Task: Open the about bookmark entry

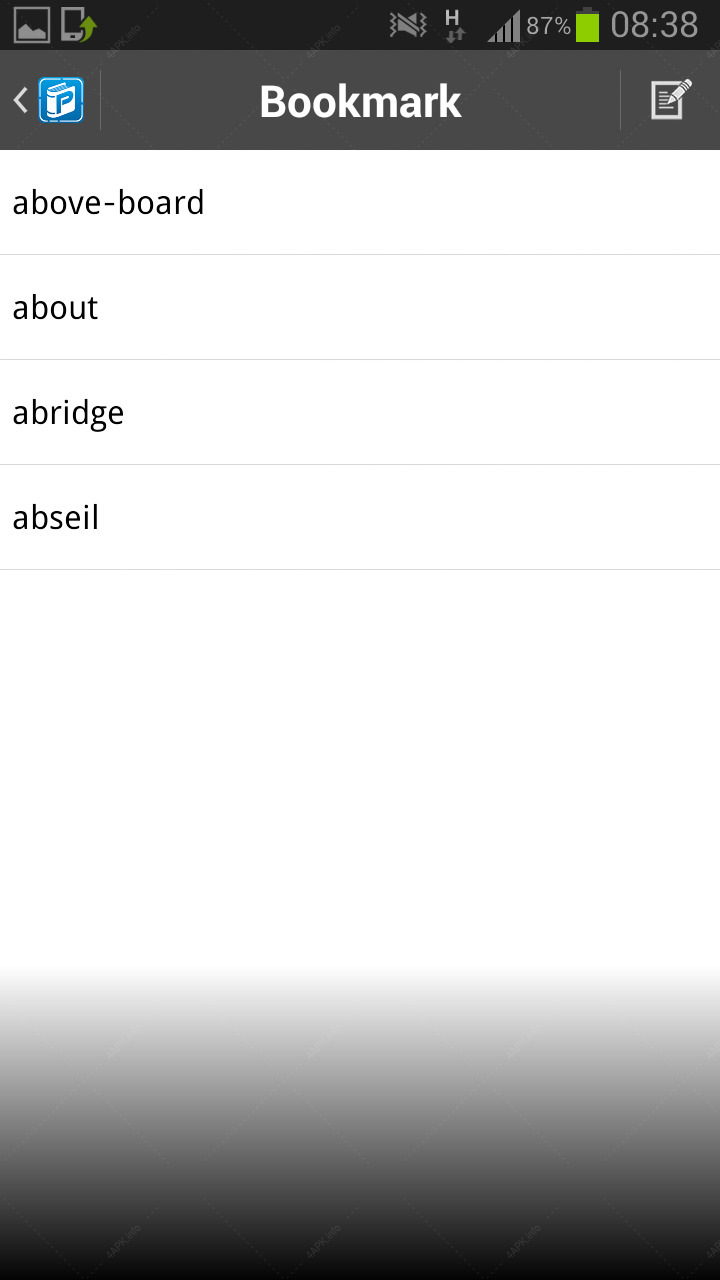Action: click(360, 307)
